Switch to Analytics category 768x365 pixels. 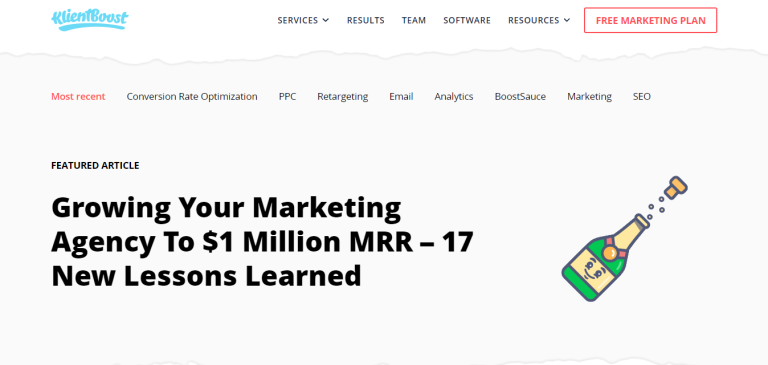click(x=454, y=97)
